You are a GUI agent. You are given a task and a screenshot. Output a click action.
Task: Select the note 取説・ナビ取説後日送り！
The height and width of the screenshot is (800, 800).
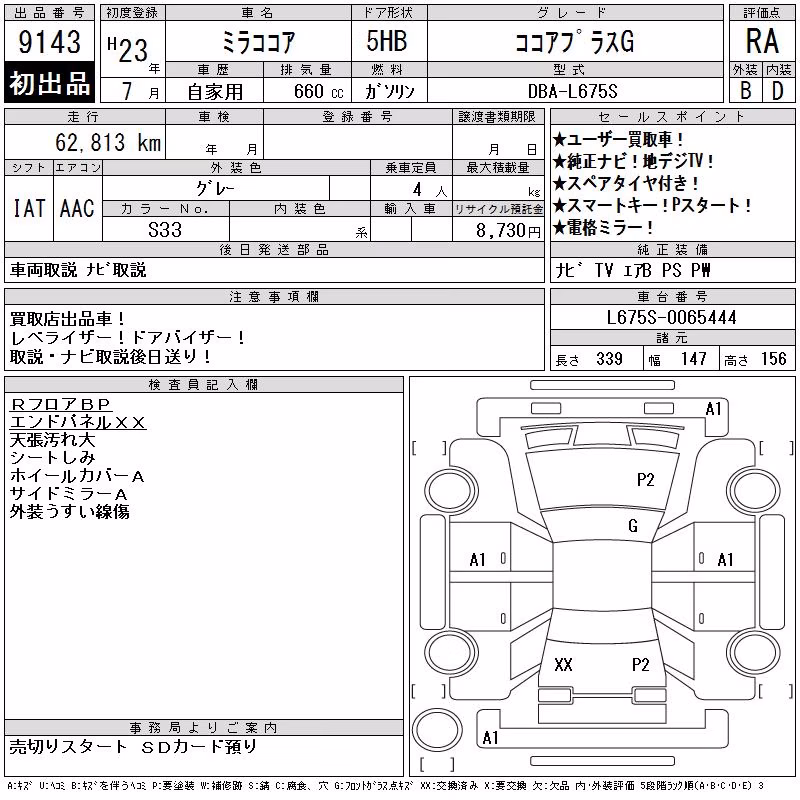click(x=110, y=357)
